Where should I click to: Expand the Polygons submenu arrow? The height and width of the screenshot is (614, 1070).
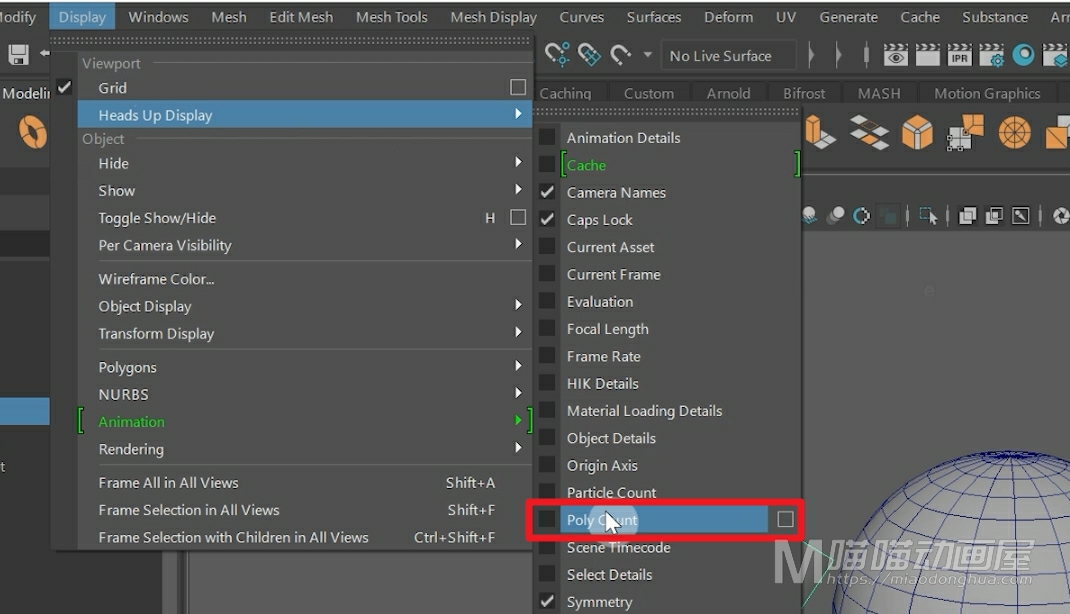click(518, 366)
